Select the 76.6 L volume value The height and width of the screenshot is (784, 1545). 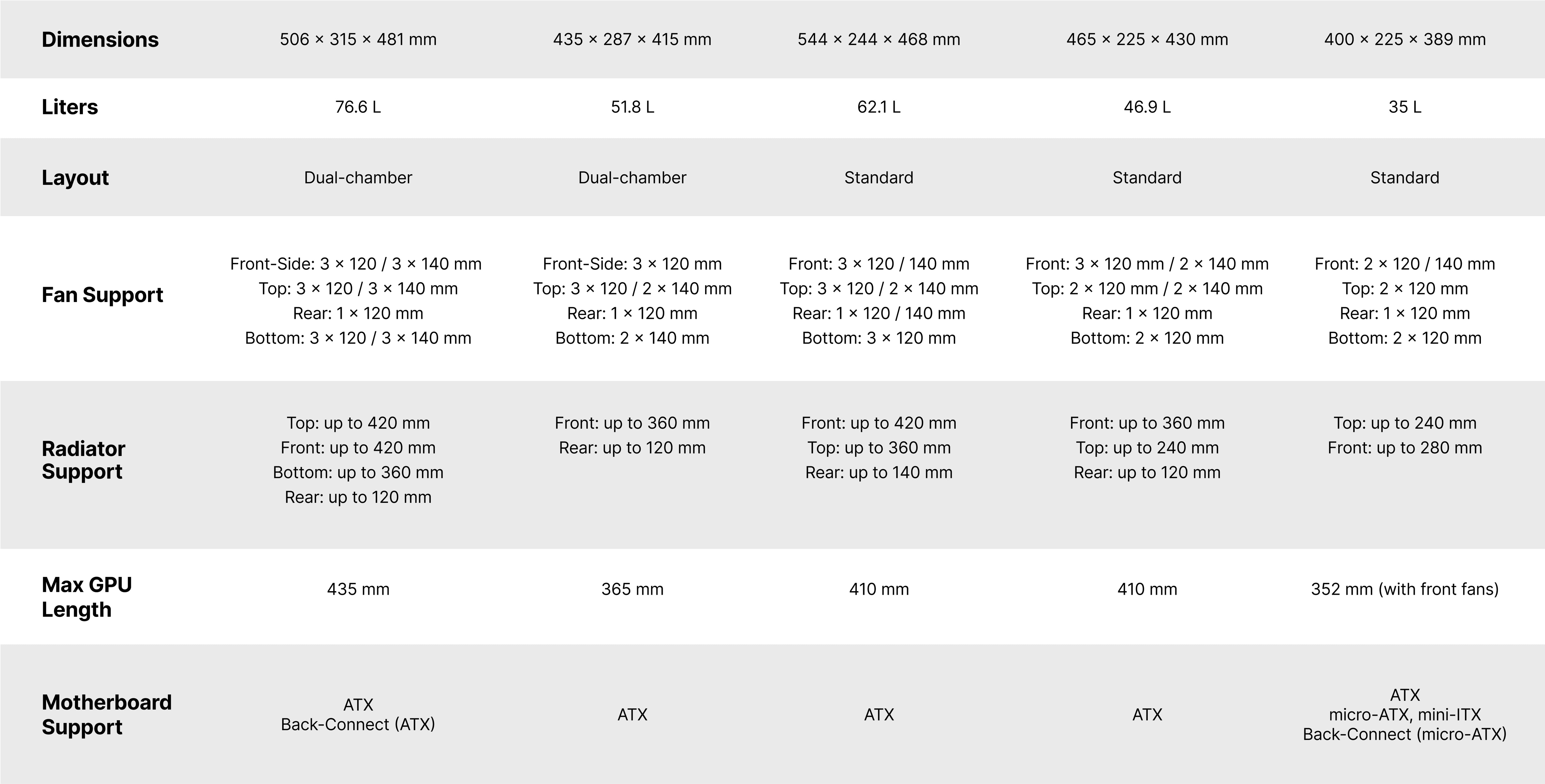(358, 107)
